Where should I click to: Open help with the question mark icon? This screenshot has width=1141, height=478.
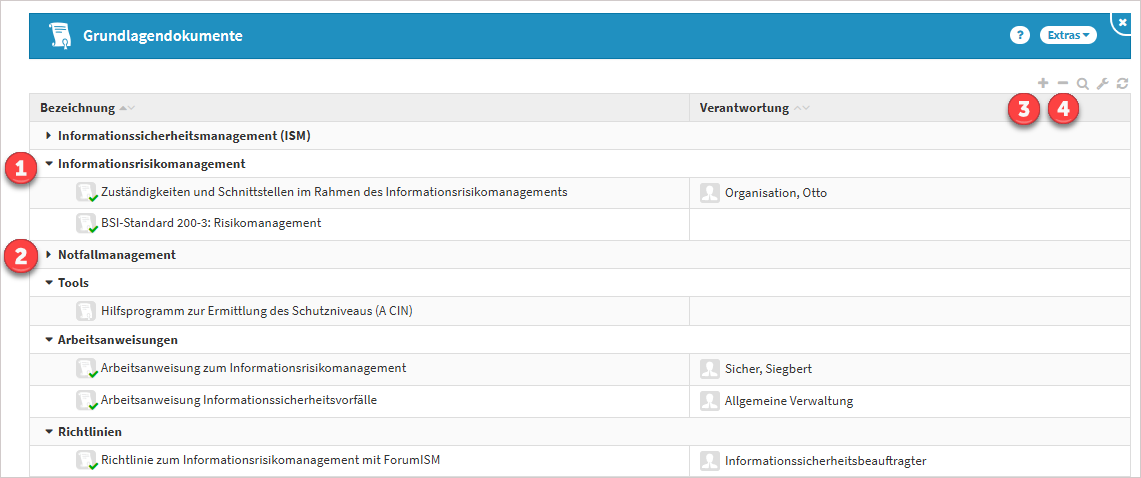tap(1019, 35)
